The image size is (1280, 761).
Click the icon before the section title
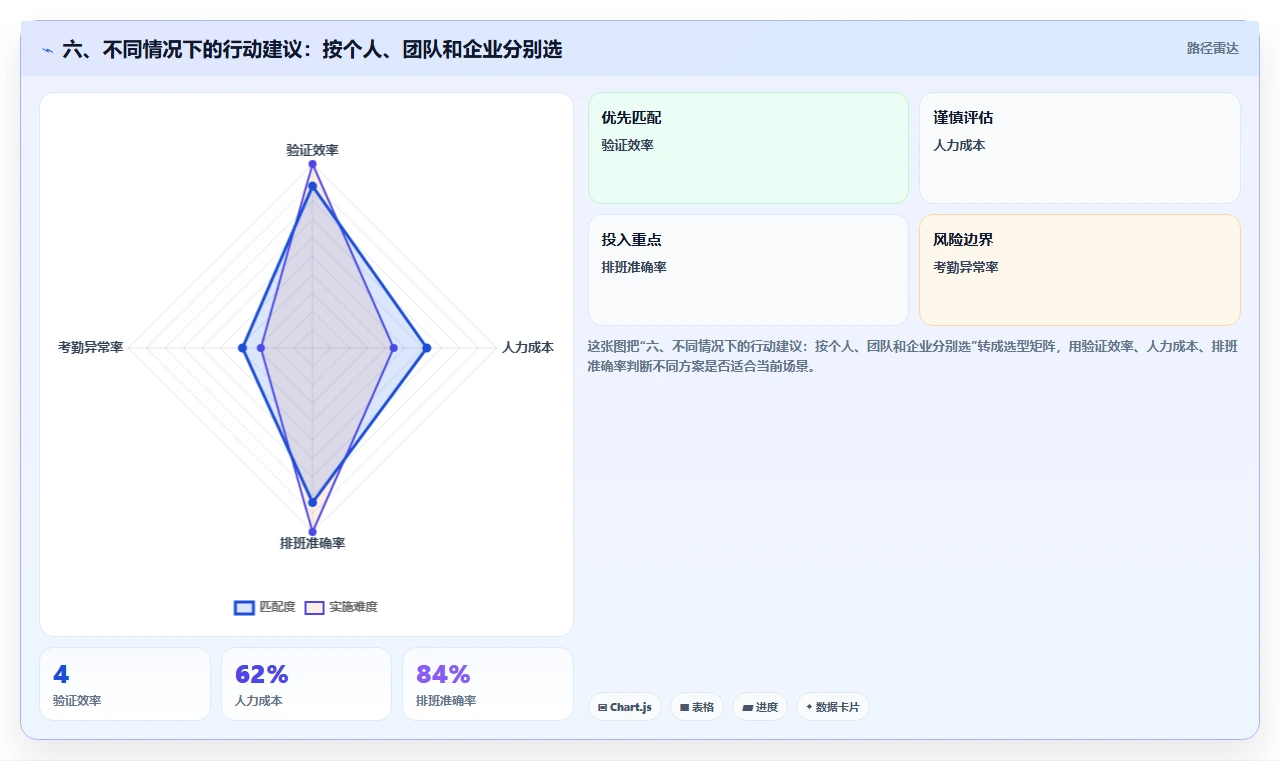tap(47, 50)
